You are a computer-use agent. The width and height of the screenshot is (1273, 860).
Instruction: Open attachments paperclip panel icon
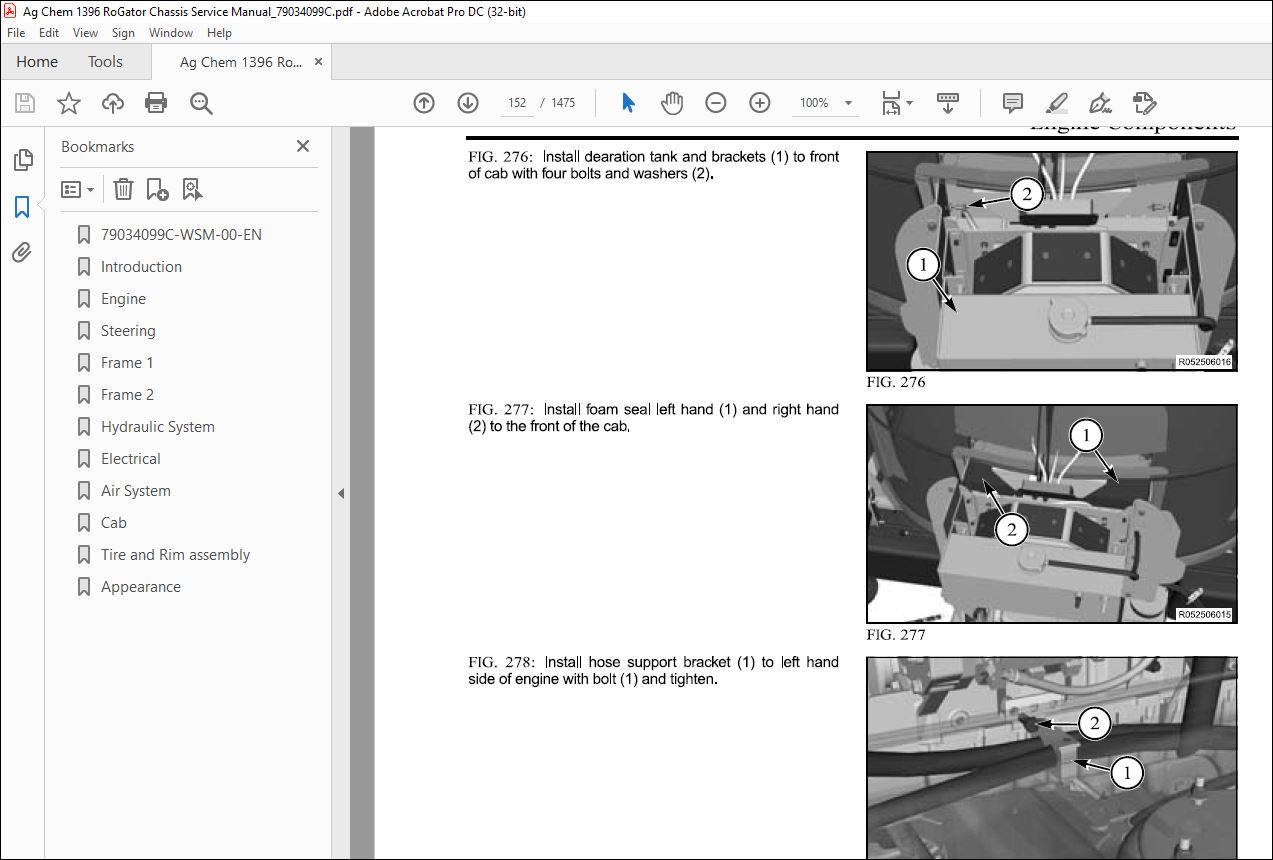[22, 253]
